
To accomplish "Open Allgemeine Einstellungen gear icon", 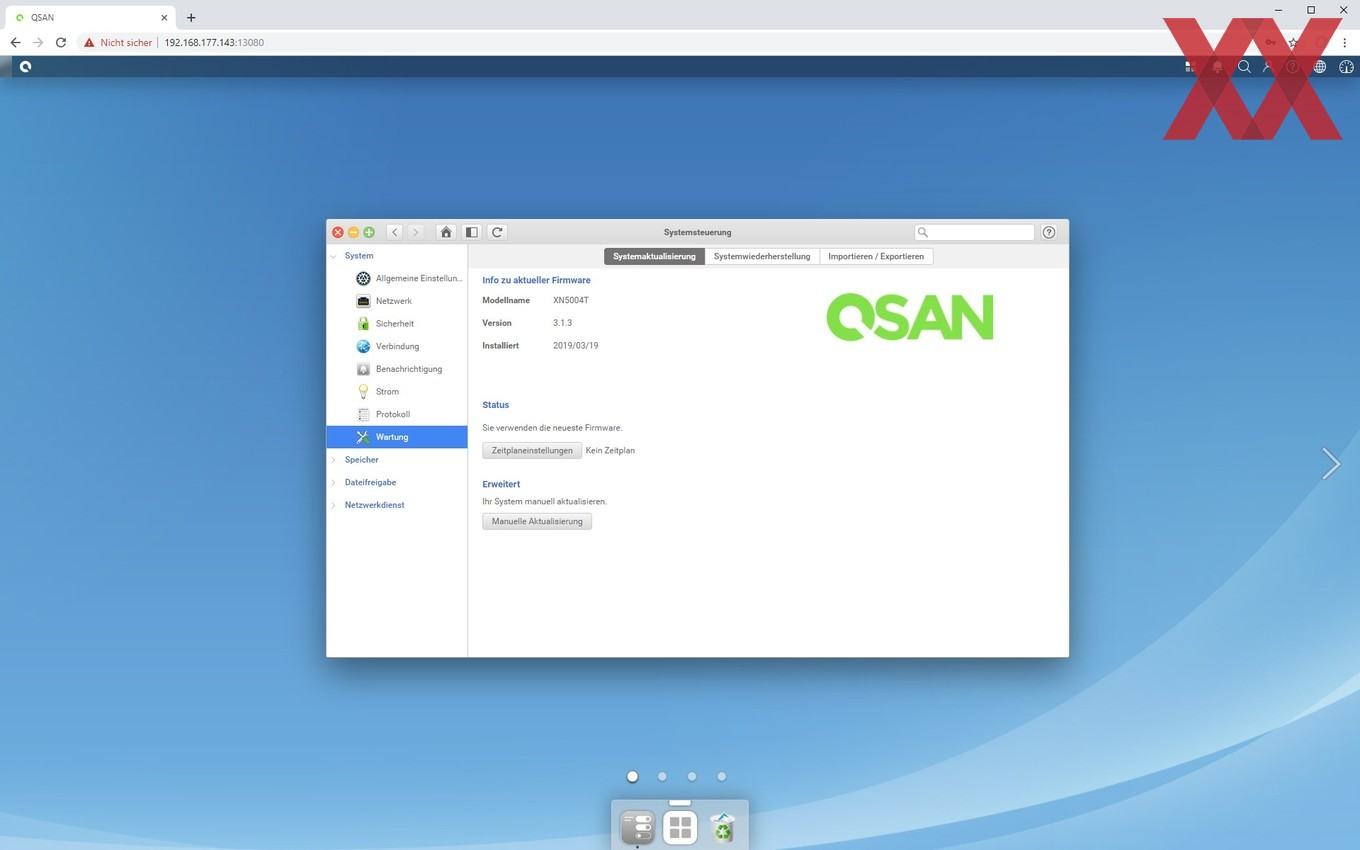I will coord(363,278).
